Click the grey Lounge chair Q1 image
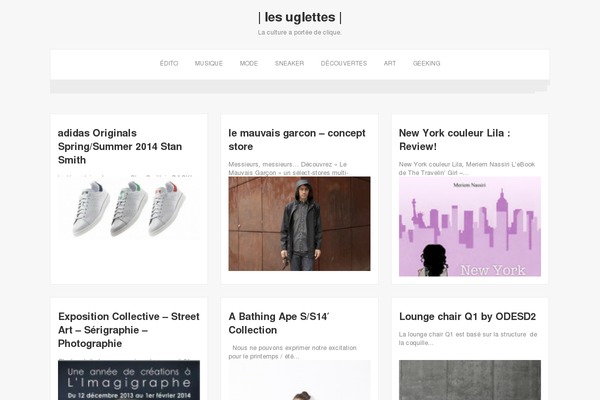This screenshot has width=600, height=400. point(470,380)
